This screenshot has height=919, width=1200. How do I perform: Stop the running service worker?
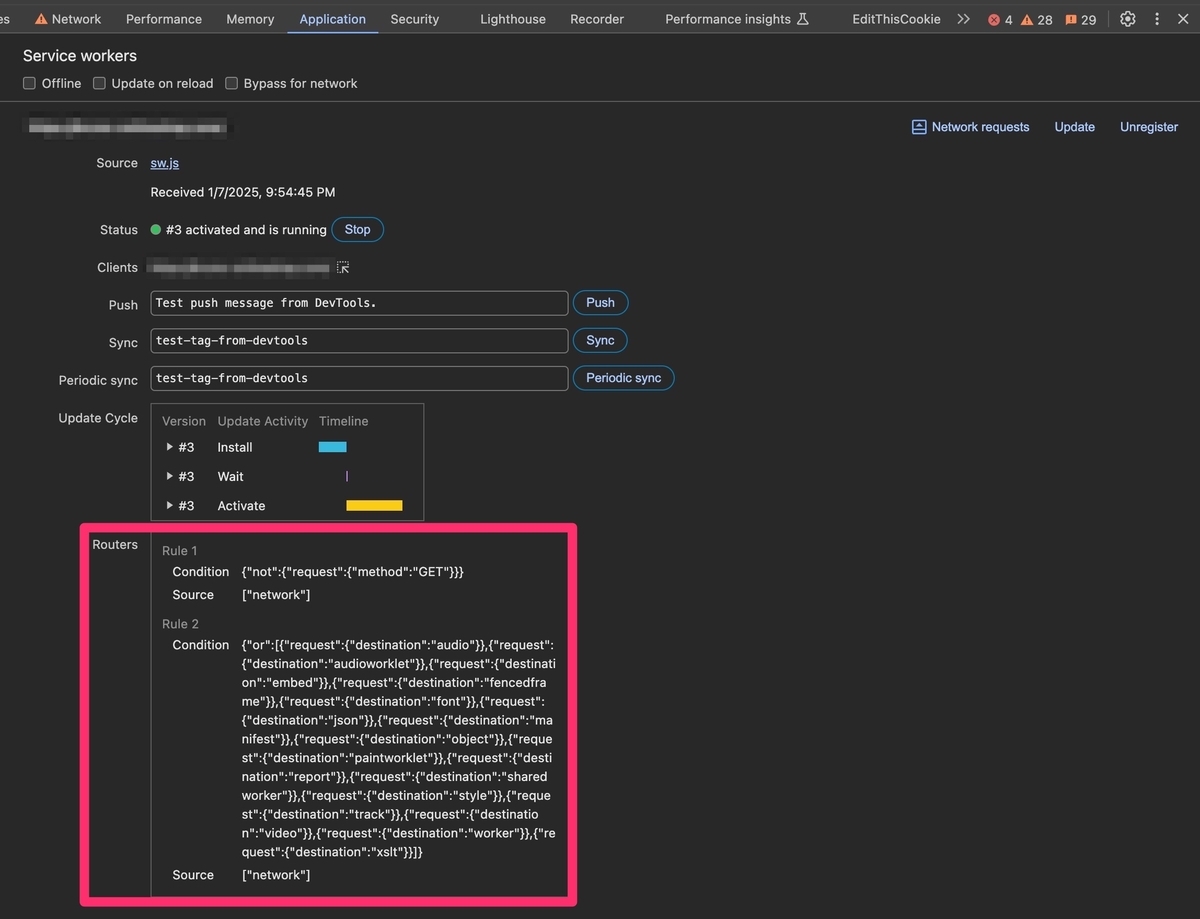pos(357,229)
